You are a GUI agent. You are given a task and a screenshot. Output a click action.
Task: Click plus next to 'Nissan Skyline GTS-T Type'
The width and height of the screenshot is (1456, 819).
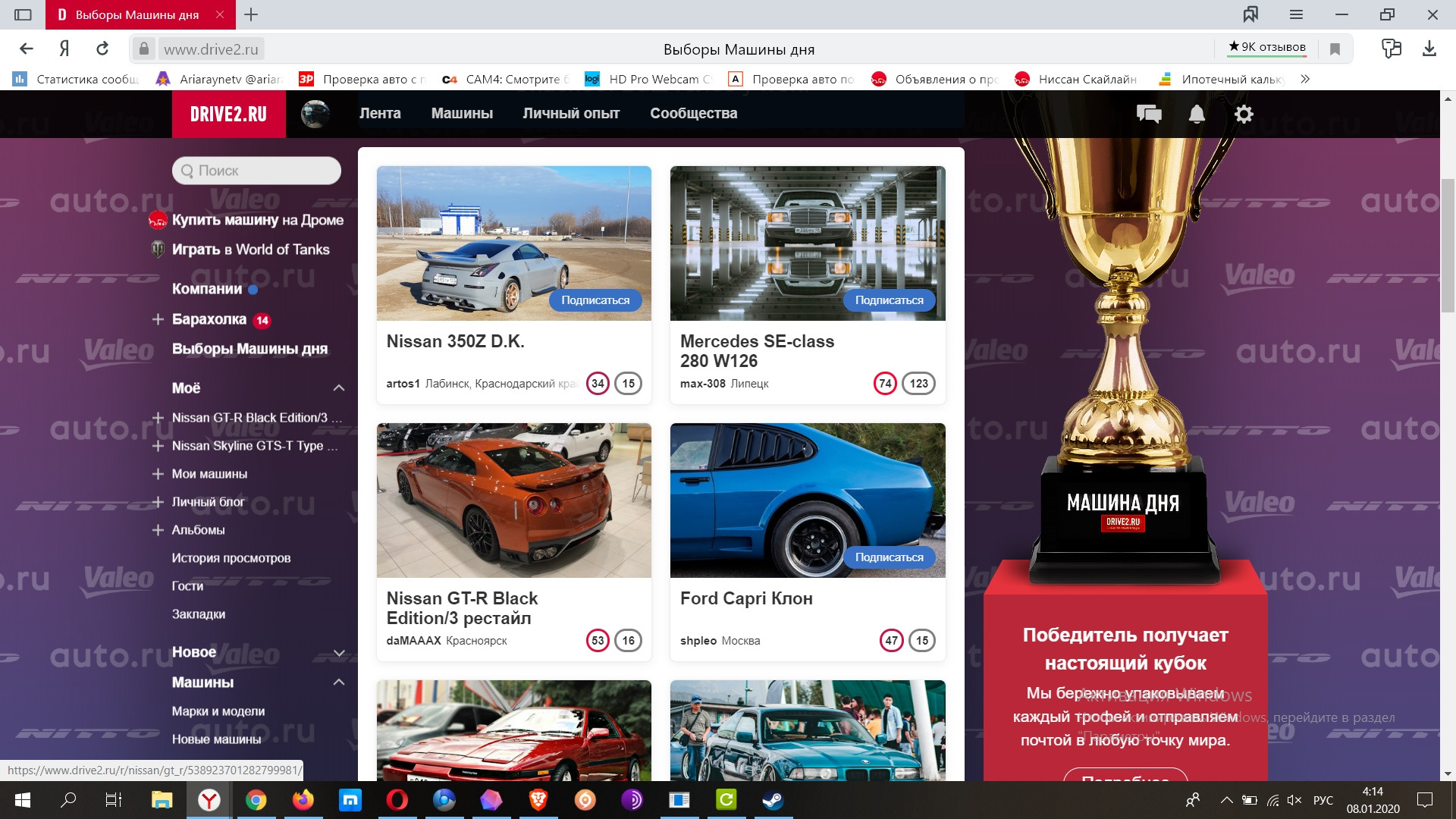pos(158,446)
